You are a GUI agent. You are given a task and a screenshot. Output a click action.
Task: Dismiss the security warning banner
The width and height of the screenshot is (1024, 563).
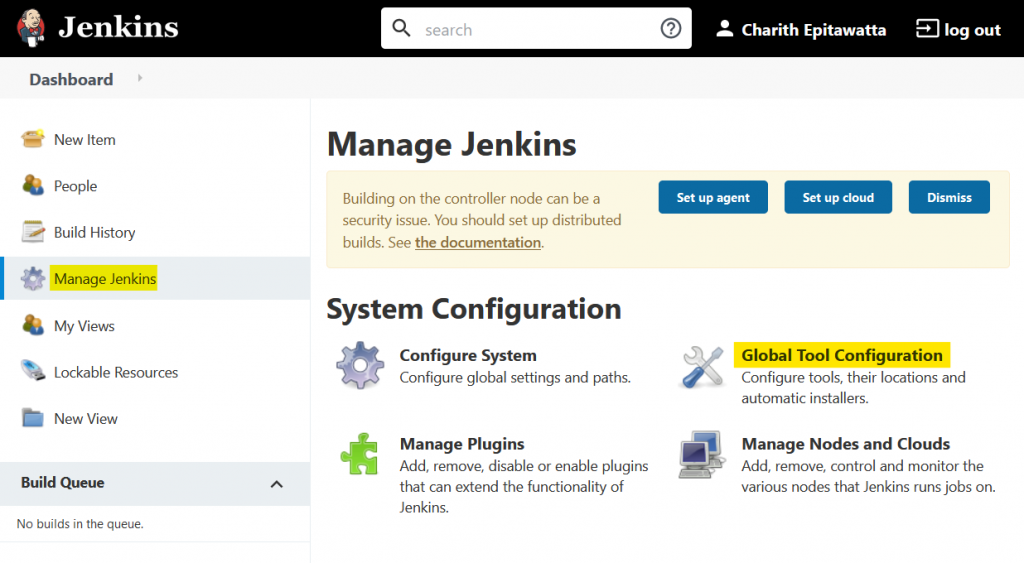point(949,197)
